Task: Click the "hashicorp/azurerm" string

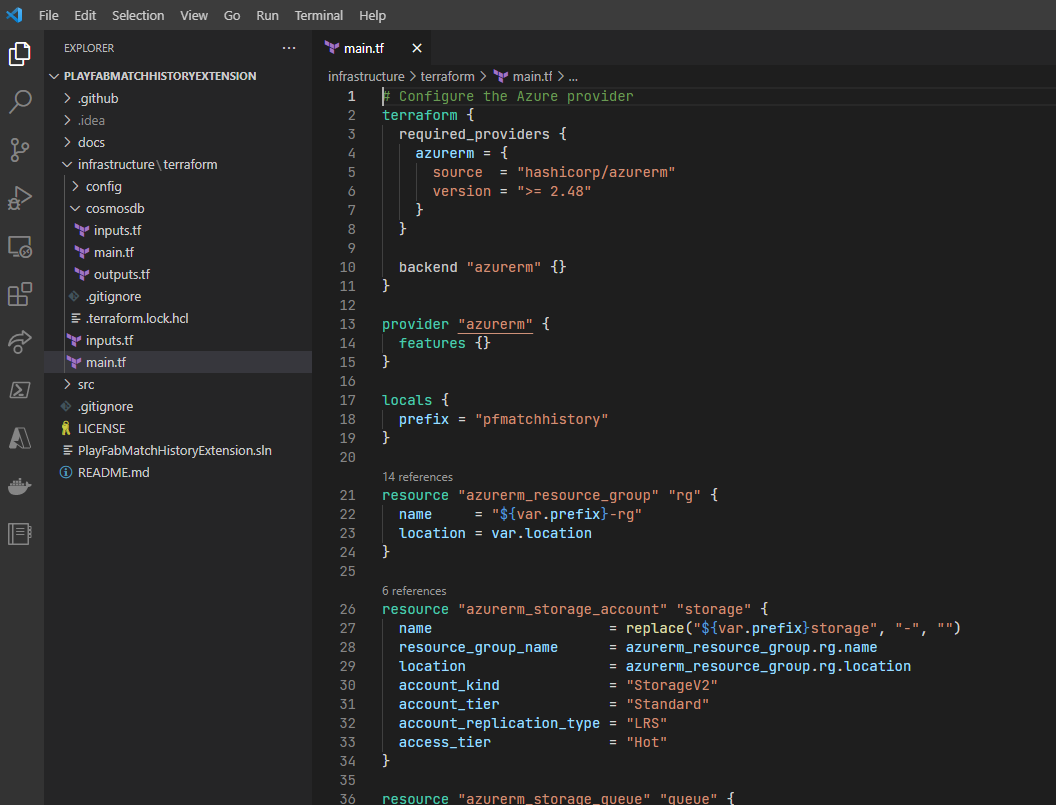Action: coord(596,172)
